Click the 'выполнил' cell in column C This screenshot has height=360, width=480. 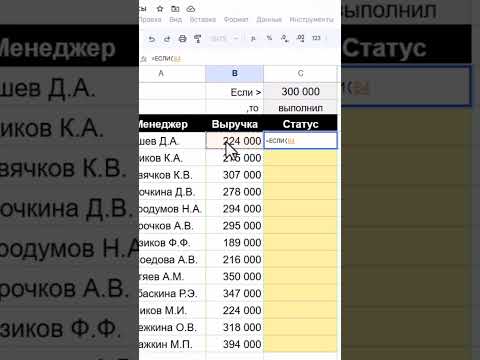click(300, 108)
